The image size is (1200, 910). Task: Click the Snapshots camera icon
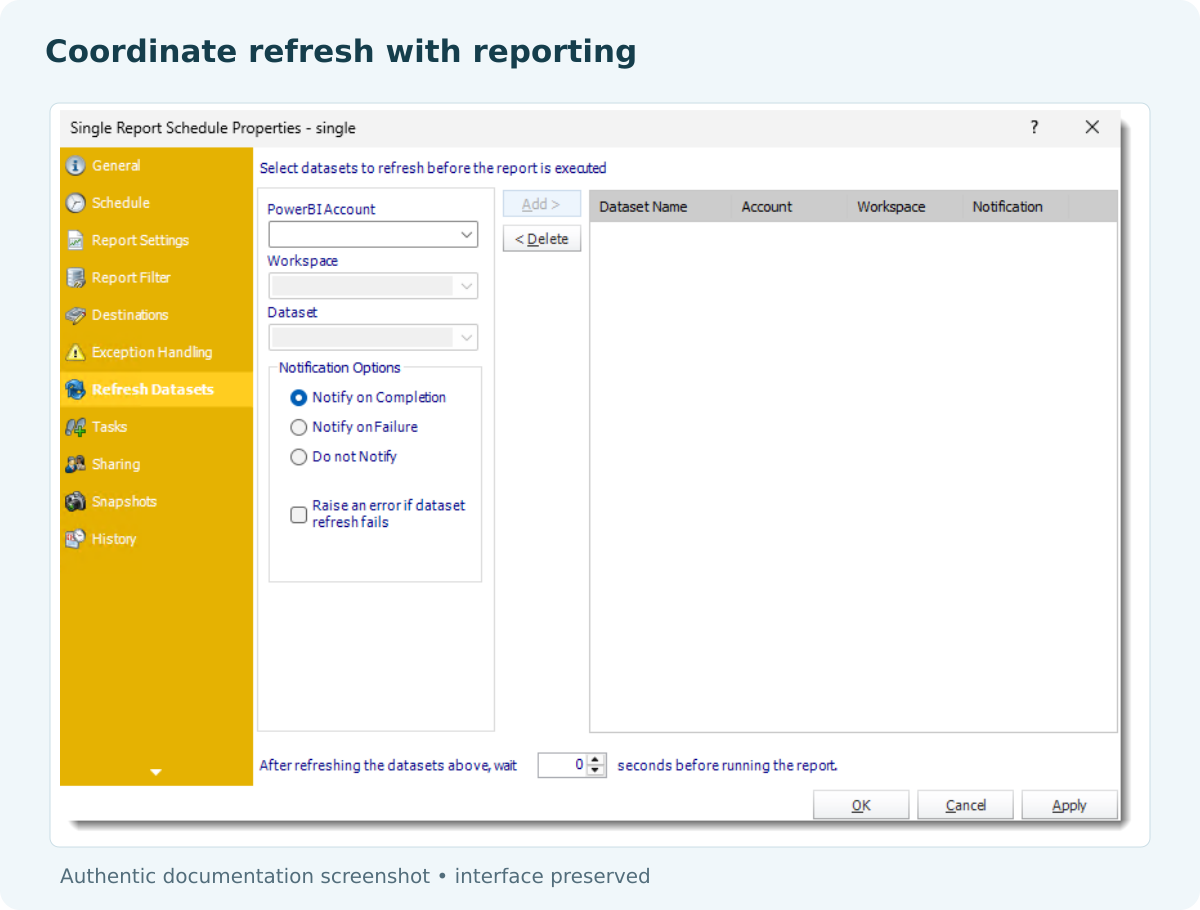(75, 502)
